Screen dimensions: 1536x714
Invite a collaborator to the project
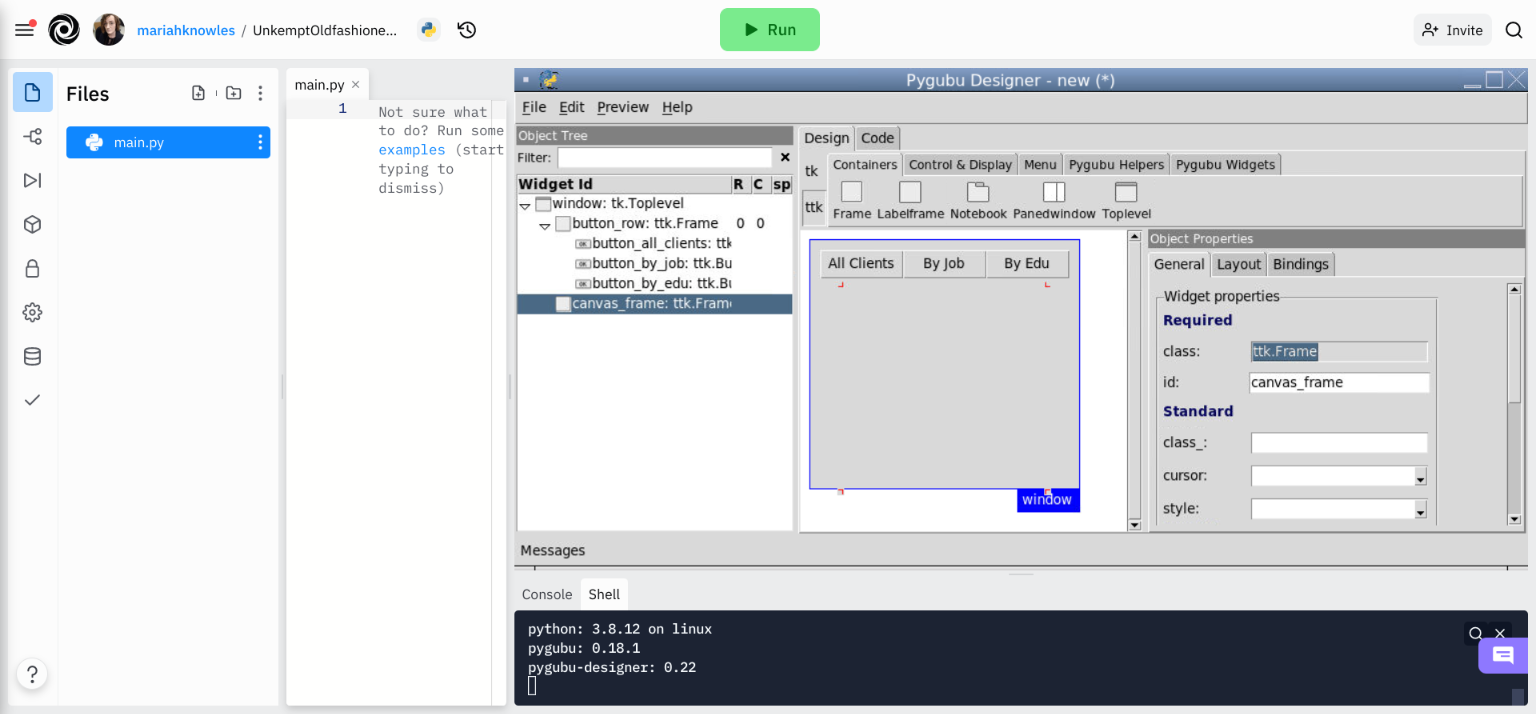[1452, 30]
